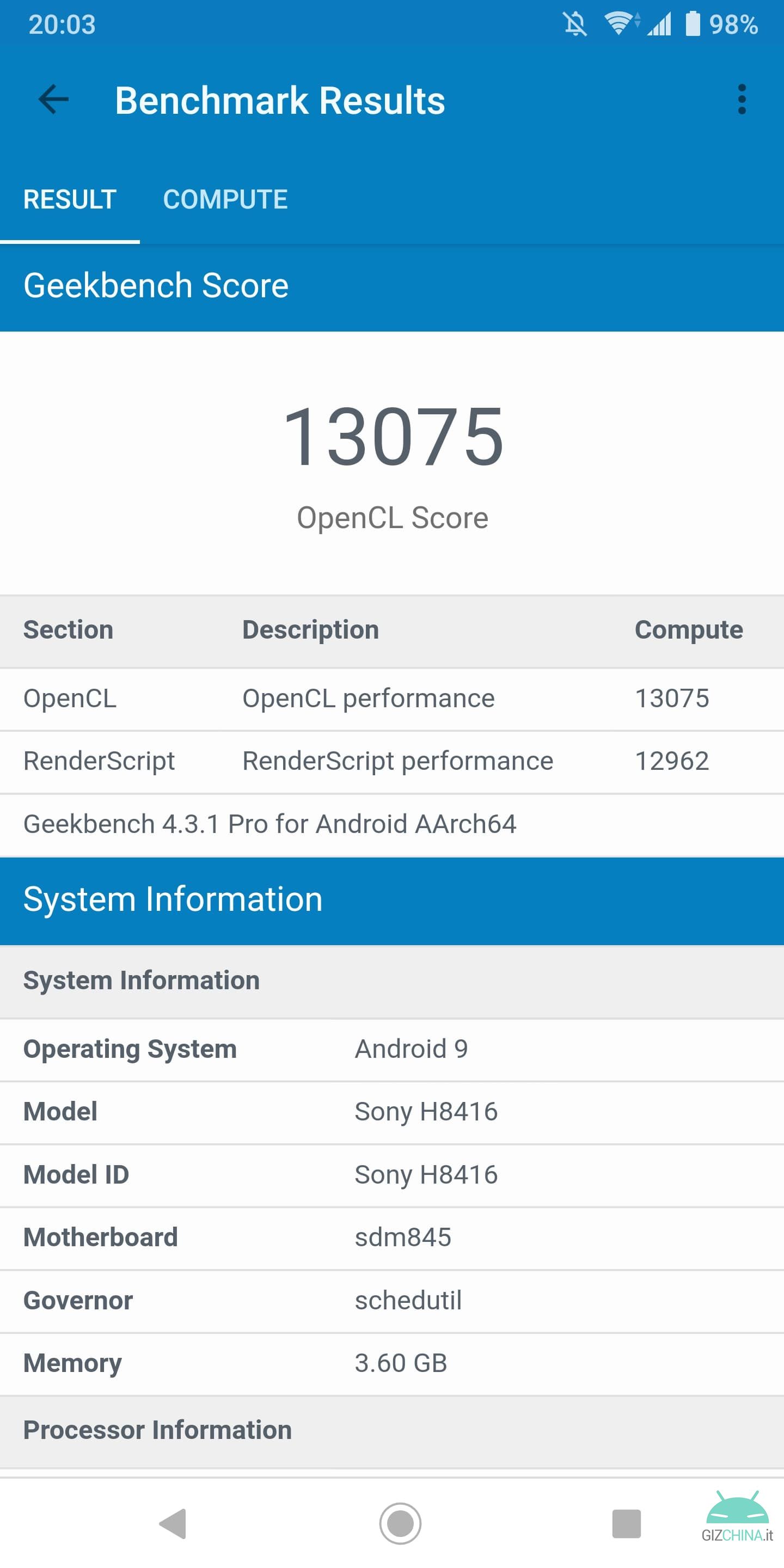Open the three-dot overflow menu
The height and width of the screenshot is (1568, 784).
coord(742,99)
